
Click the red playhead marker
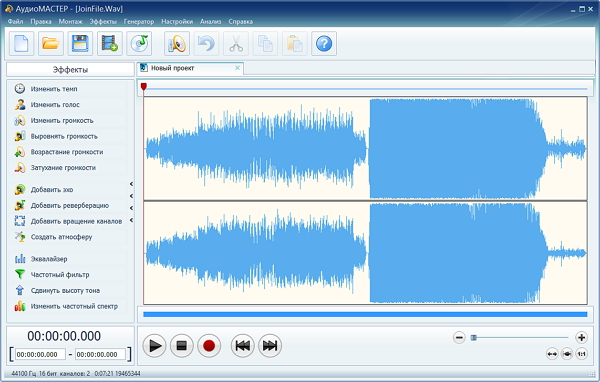[x=144, y=87]
